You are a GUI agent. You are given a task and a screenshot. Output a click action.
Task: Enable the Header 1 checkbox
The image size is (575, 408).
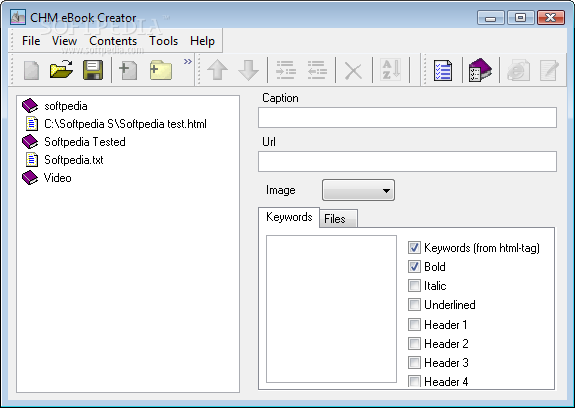pyautogui.click(x=414, y=324)
